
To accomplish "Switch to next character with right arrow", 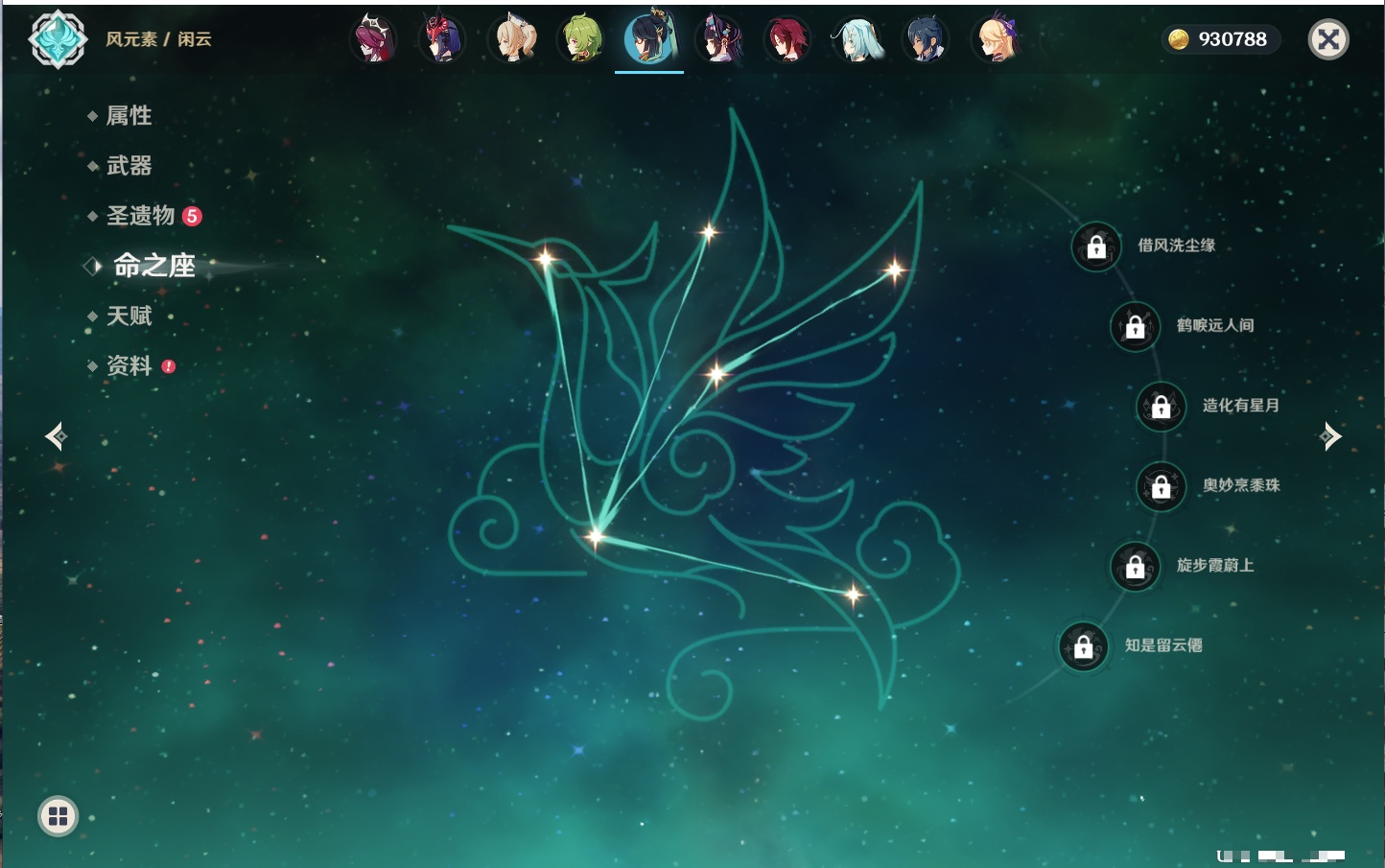I will 1330,436.
